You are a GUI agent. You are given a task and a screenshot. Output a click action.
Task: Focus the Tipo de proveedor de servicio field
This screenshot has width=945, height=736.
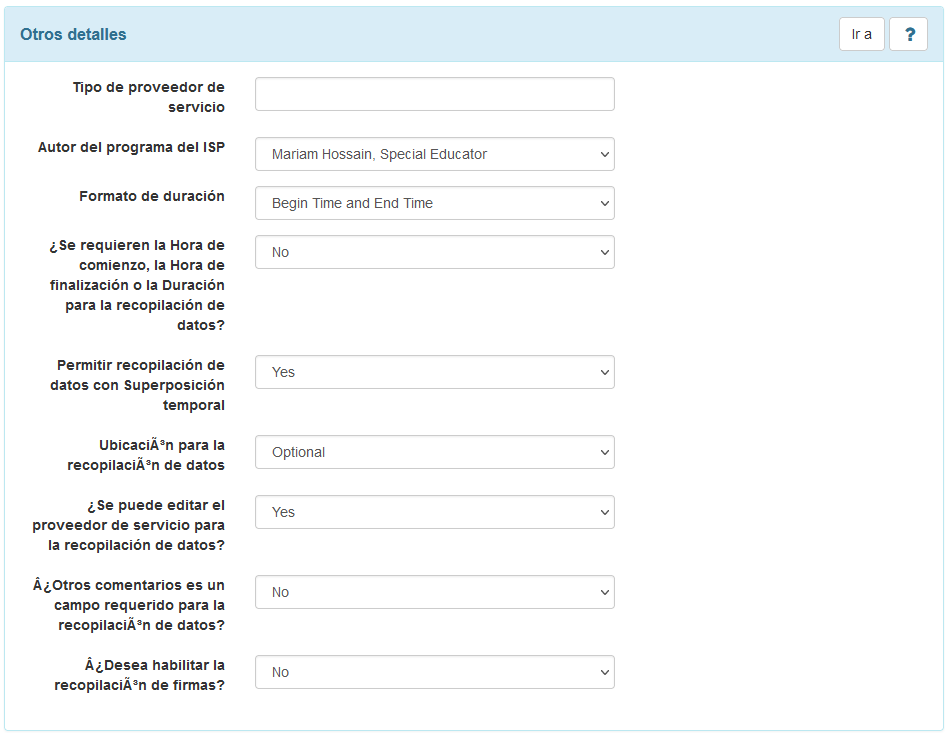tap(435, 94)
